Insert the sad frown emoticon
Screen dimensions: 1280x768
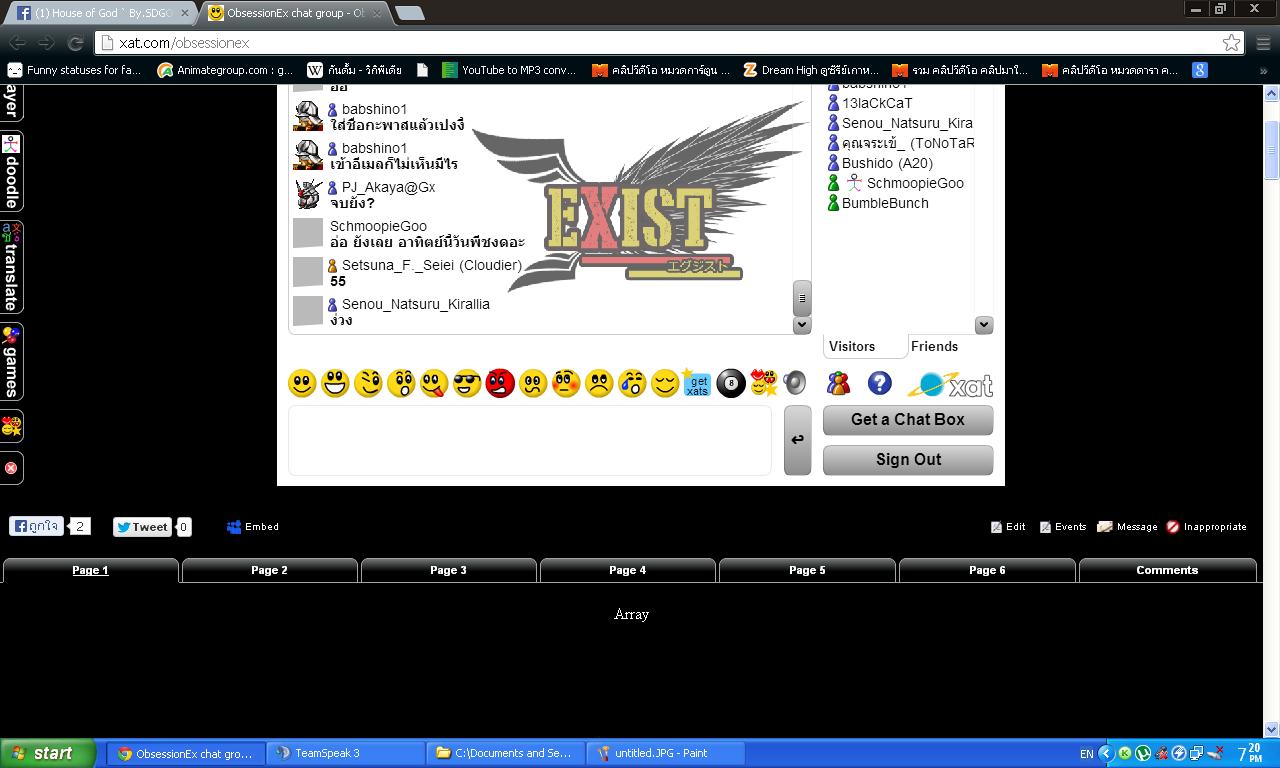(x=599, y=383)
